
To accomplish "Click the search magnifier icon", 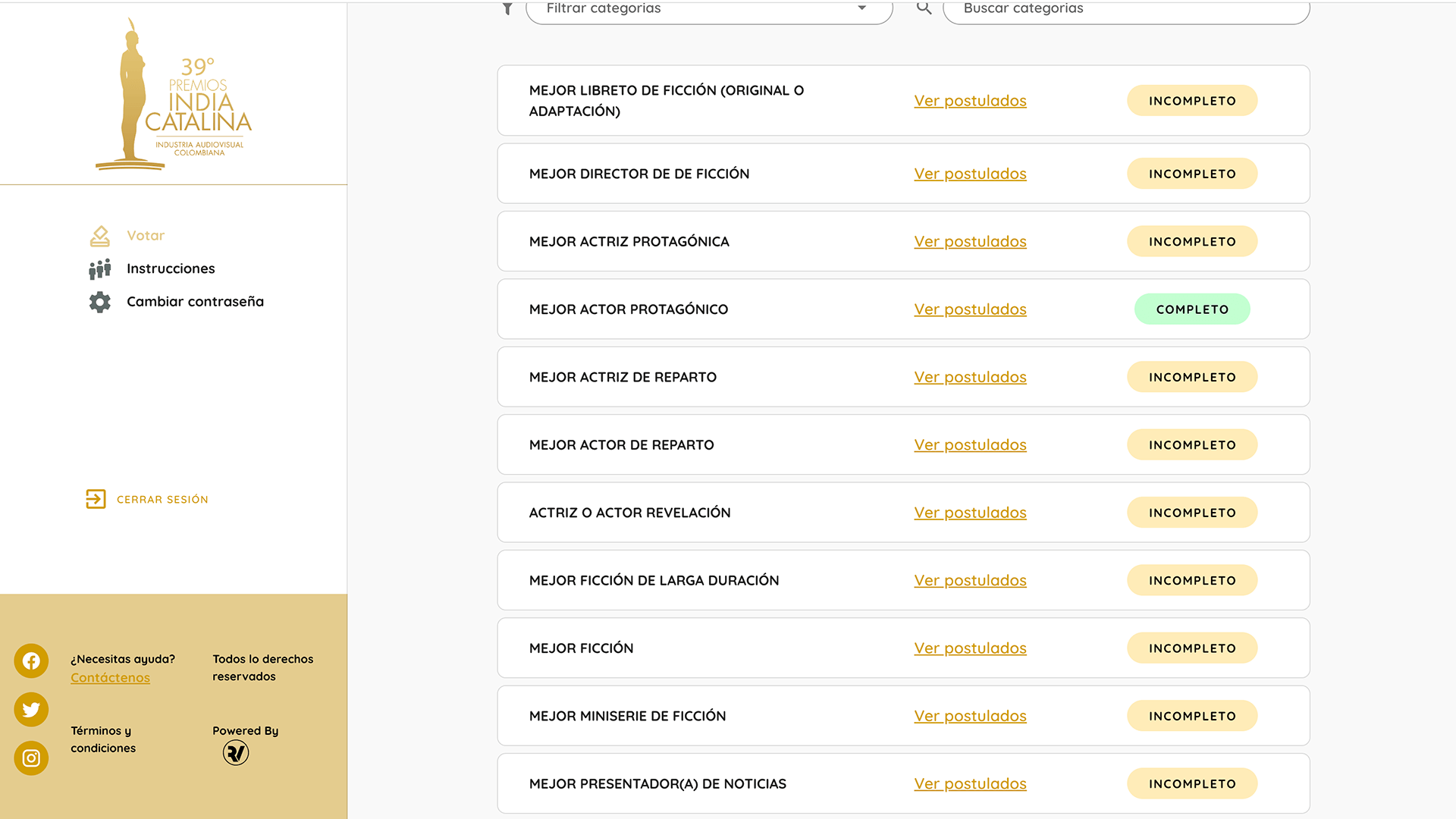I will point(924,8).
